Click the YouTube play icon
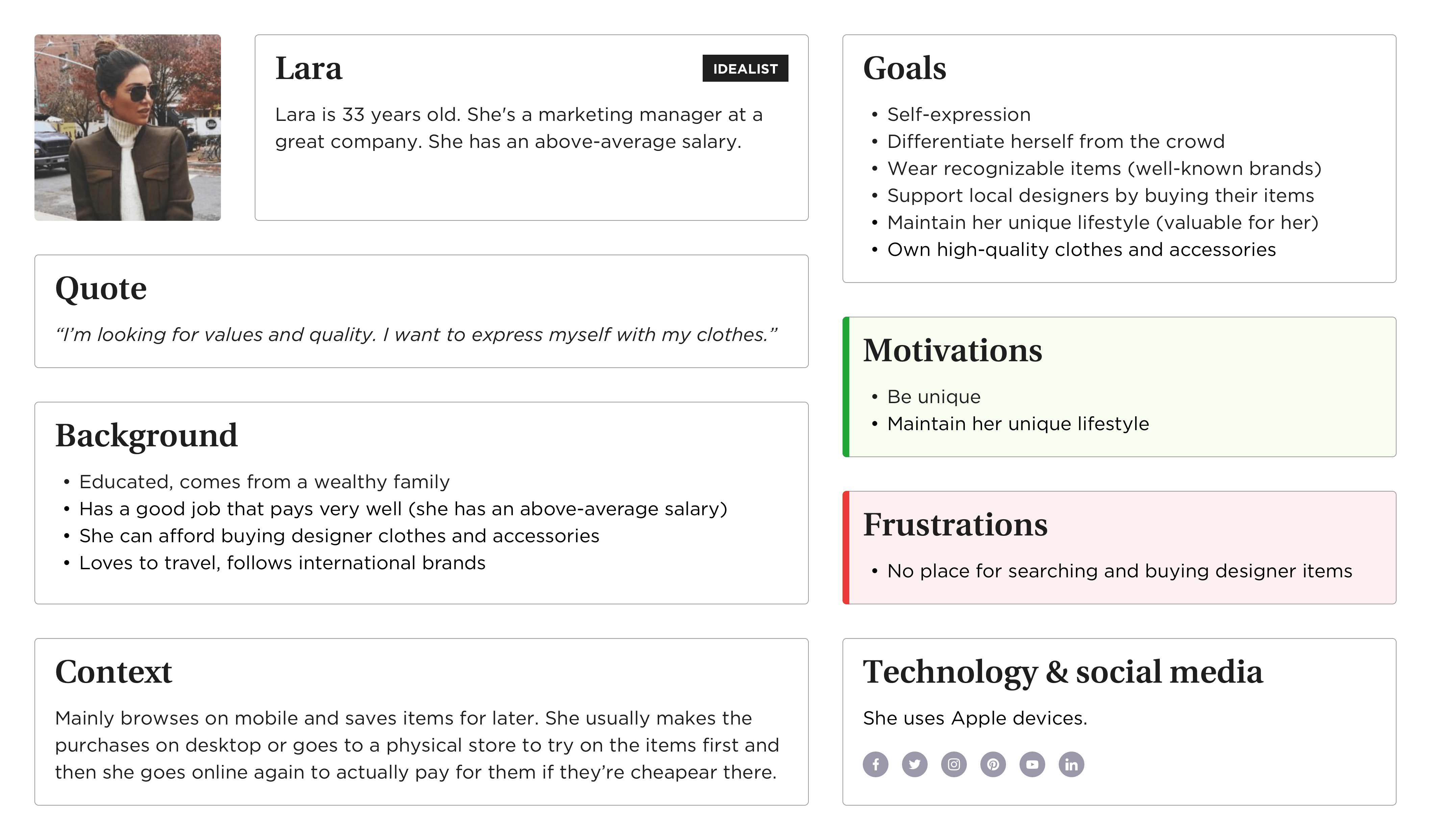 coord(1032,764)
